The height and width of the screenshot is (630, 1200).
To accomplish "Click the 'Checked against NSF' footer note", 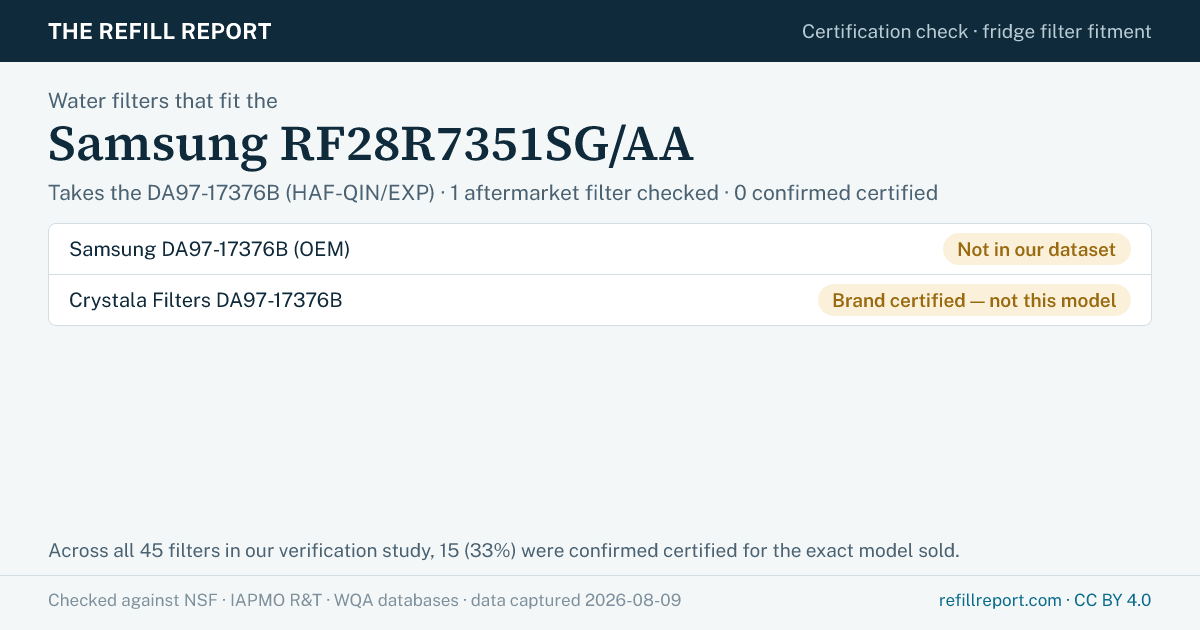I will tap(365, 600).
